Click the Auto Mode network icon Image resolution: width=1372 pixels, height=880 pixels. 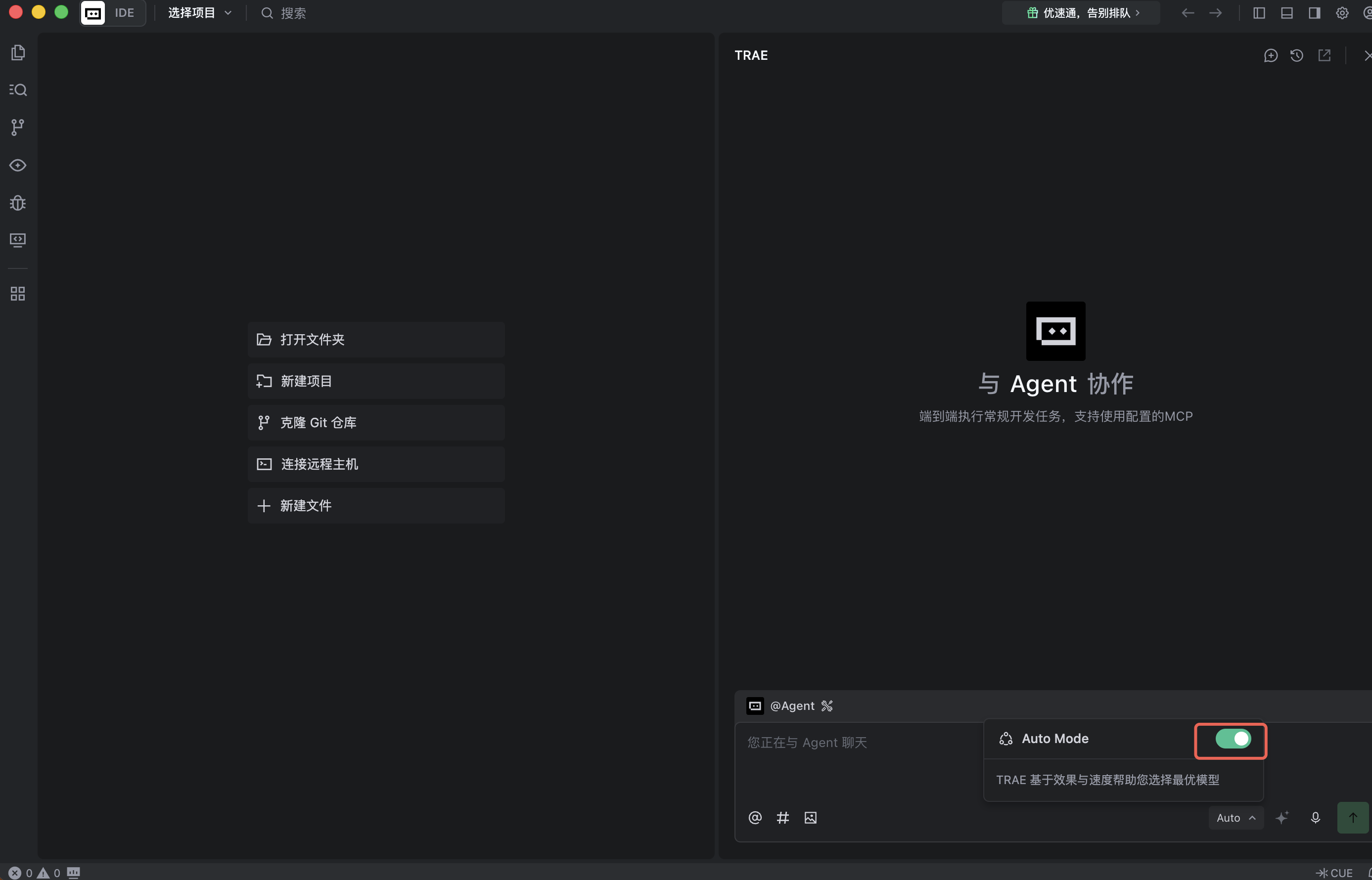[1006, 738]
